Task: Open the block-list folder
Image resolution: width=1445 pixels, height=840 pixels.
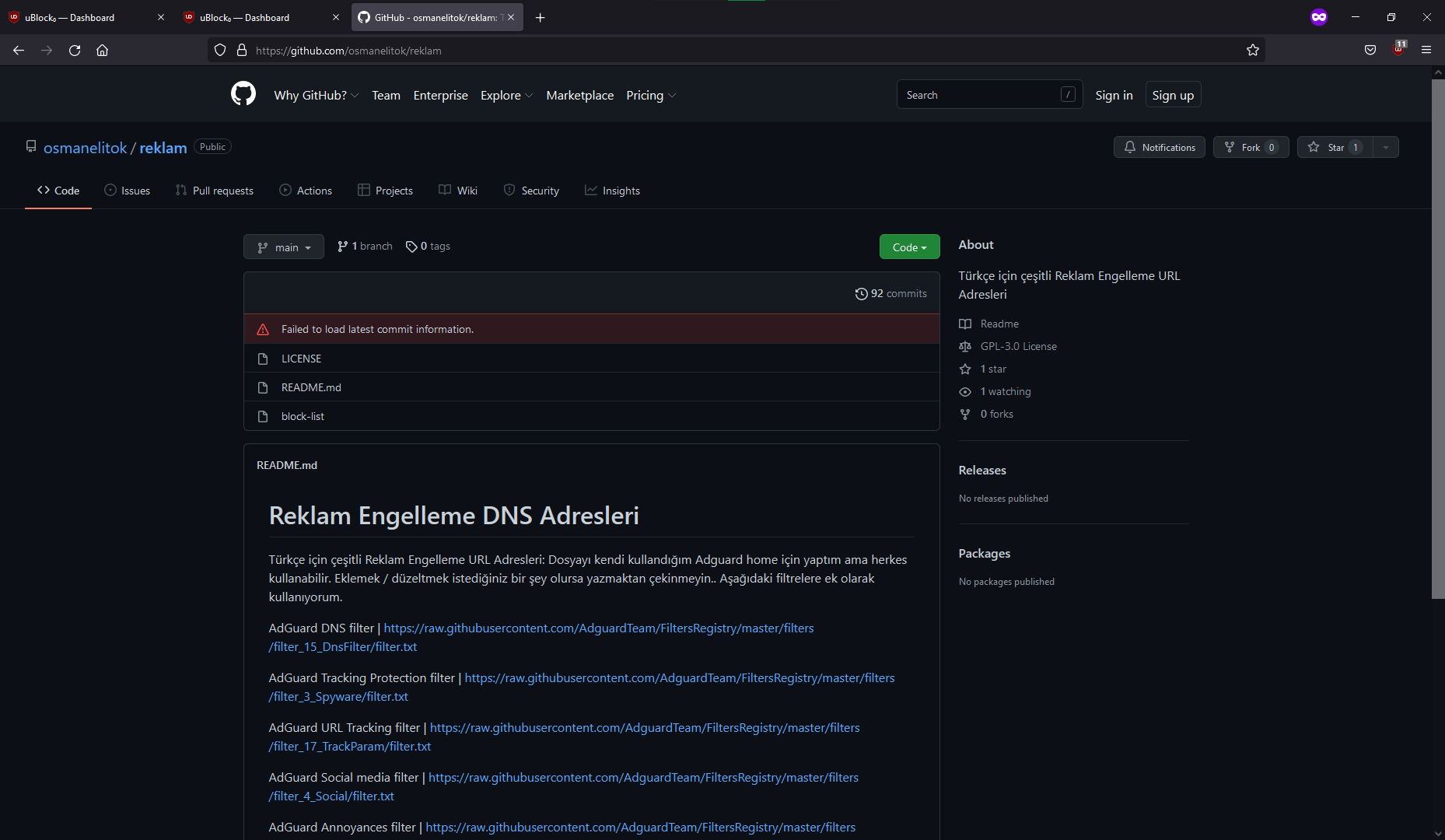Action: pos(303,416)
